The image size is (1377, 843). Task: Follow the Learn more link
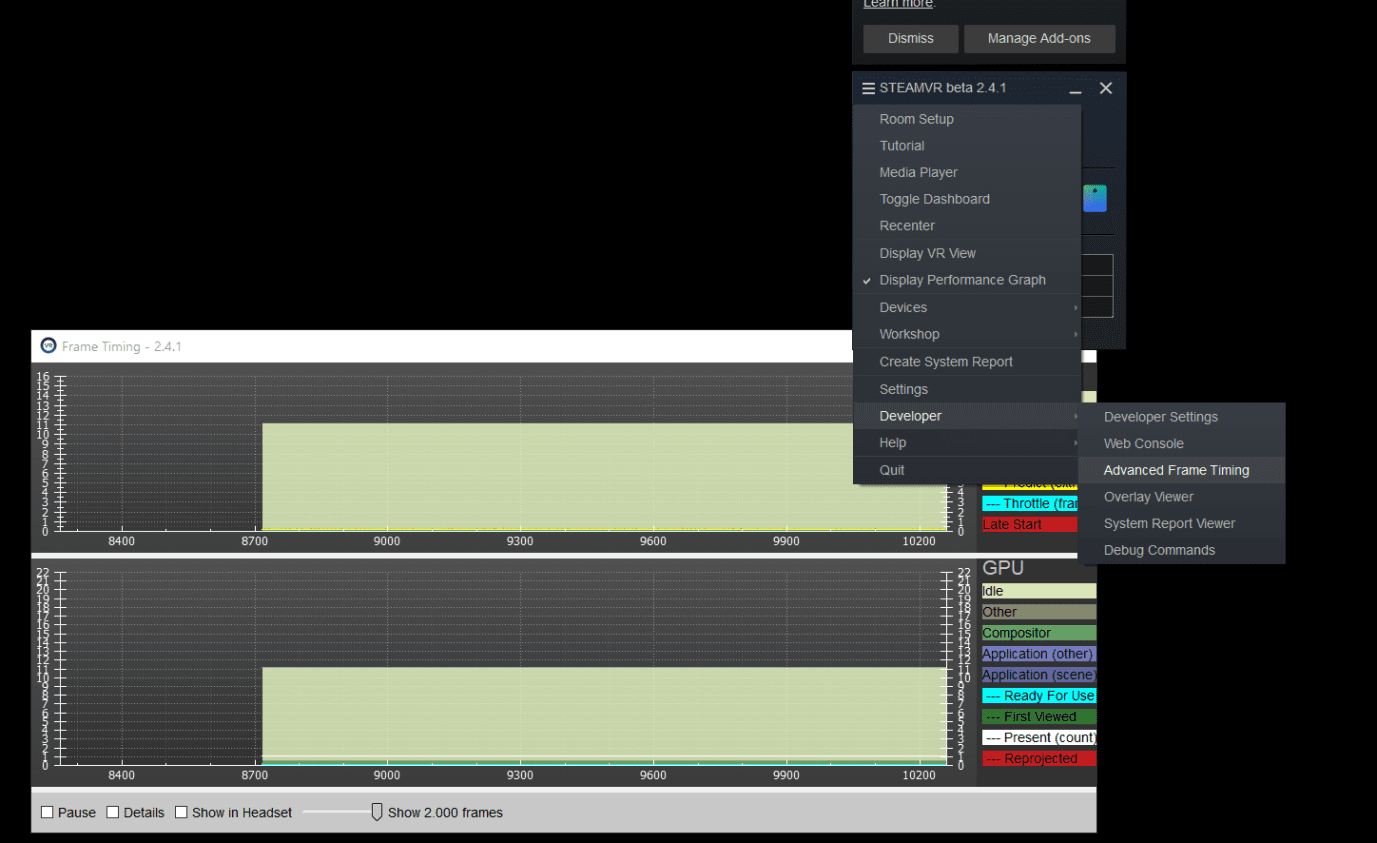(898, 4)
